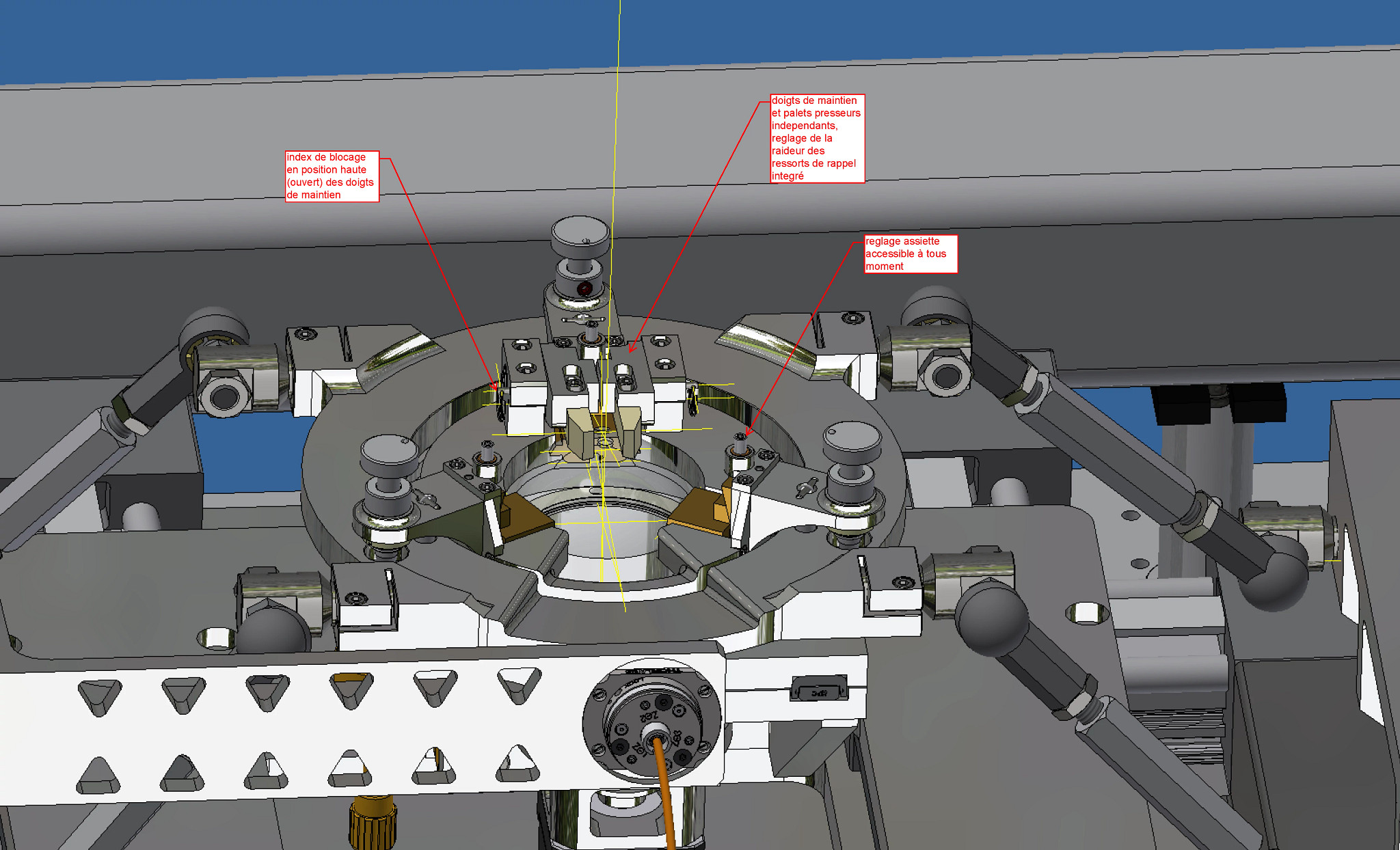
Task: Click the red dot on top knob shaft
Action: click(x=584, y=289)
